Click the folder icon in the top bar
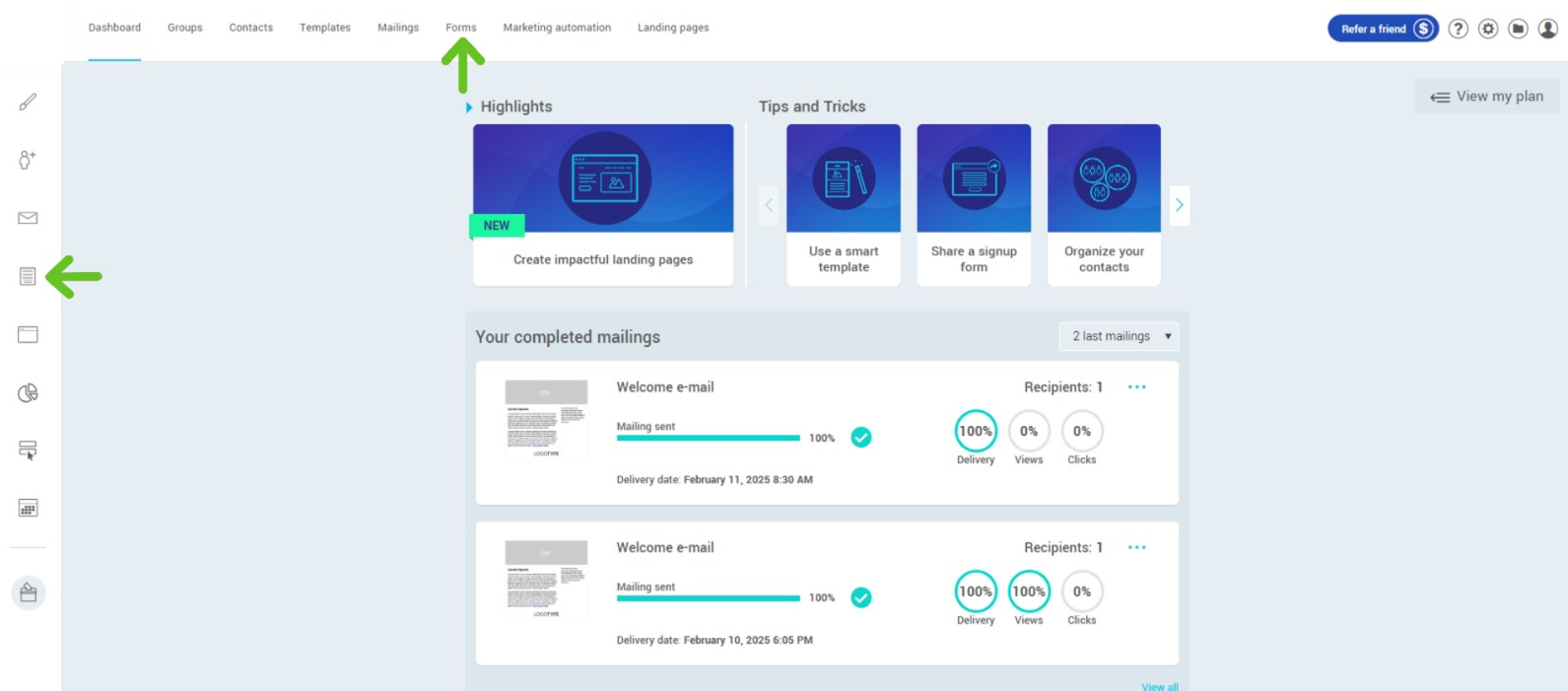This screenshot has height=691, width=1568. [1518, 29]
